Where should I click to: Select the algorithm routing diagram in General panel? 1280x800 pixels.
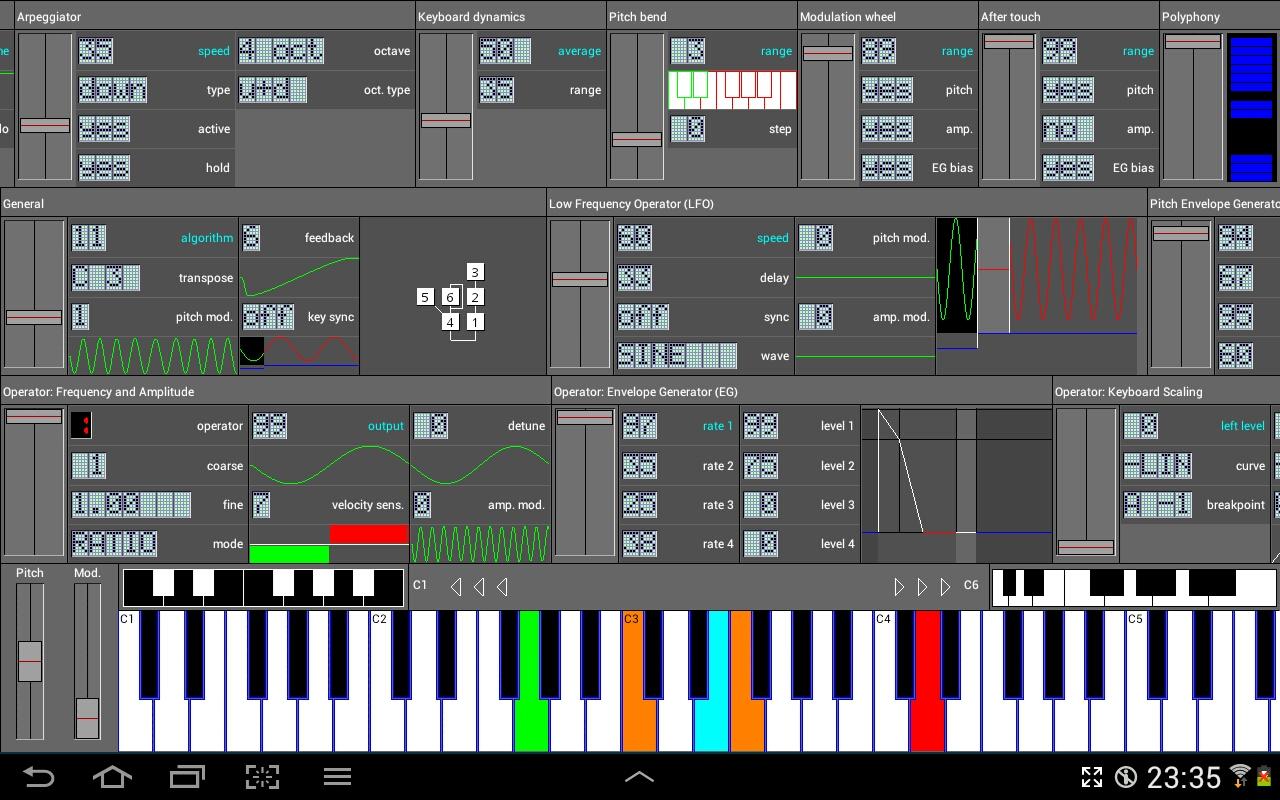[450, 296]
